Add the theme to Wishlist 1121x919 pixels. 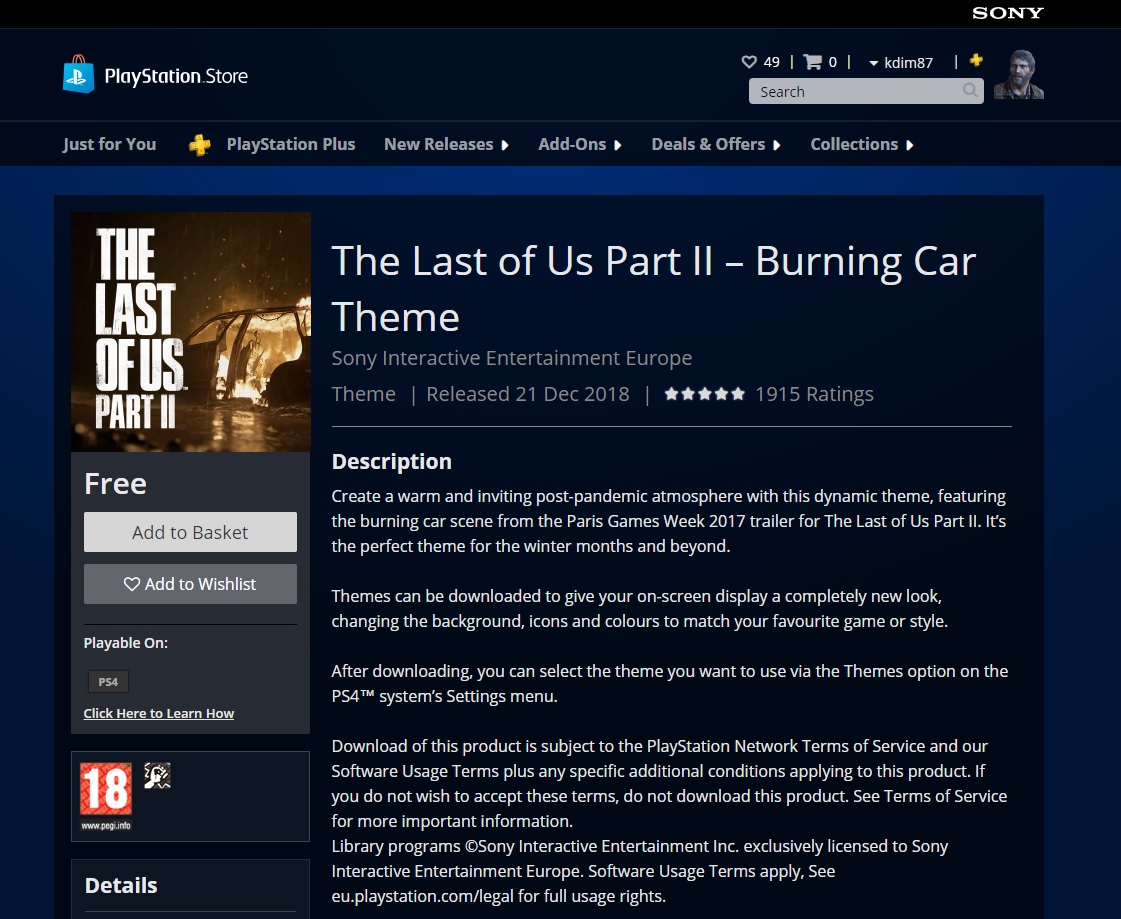click(190, 584)
